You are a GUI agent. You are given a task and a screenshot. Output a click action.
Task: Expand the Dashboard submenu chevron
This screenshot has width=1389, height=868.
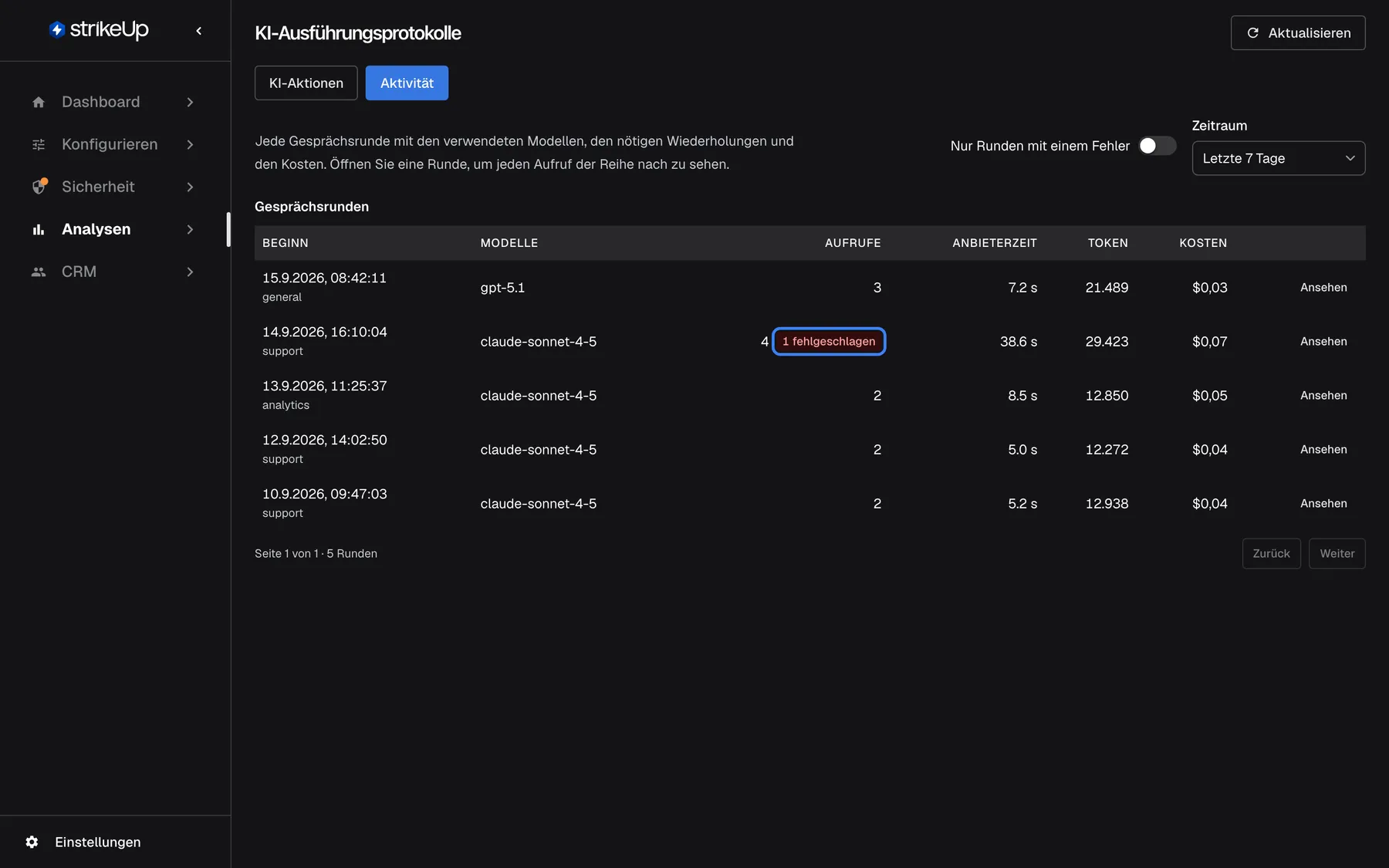(190, 102)
